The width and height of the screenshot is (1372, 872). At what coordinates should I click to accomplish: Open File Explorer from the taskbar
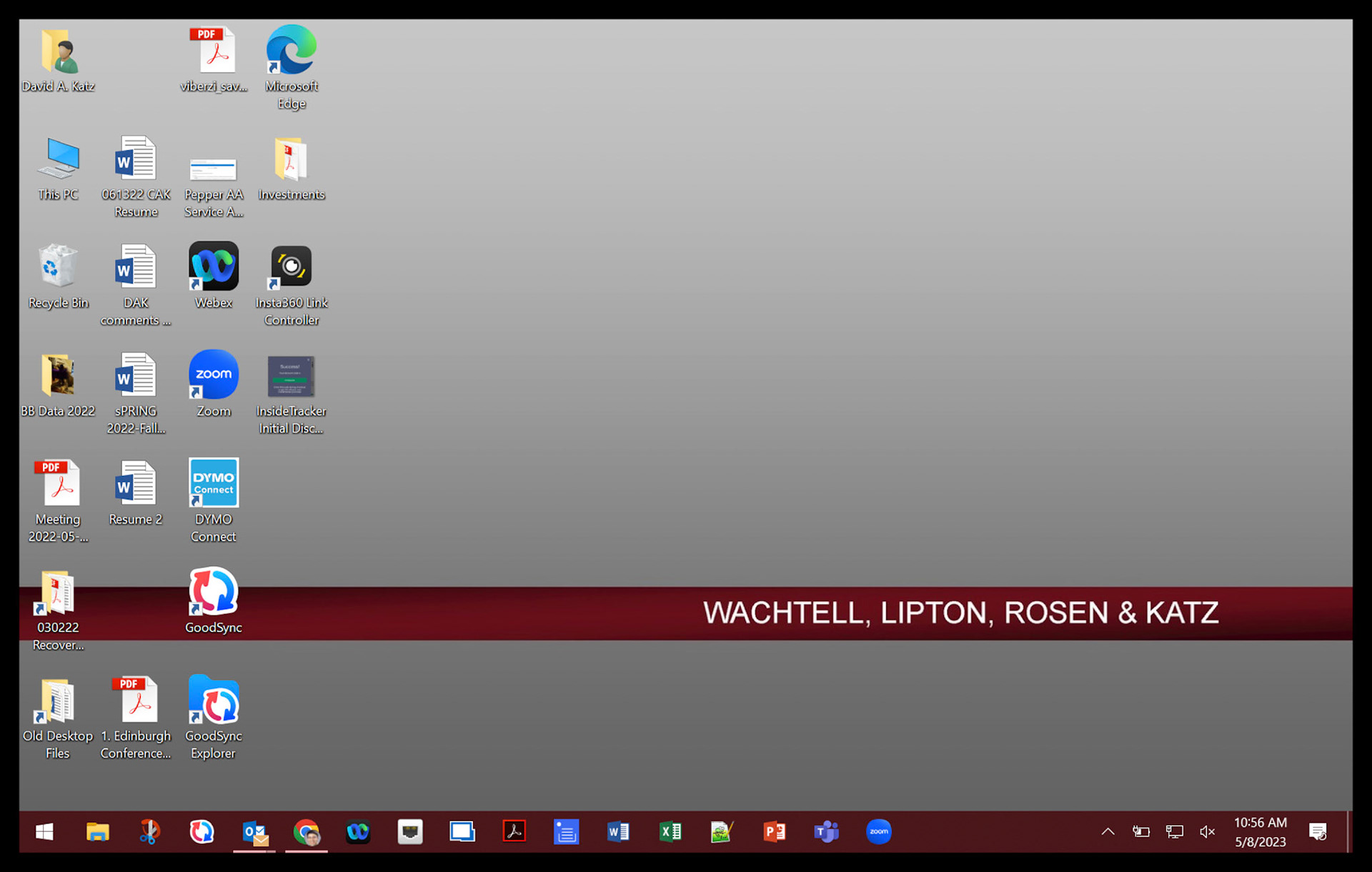tap(98, 832)
